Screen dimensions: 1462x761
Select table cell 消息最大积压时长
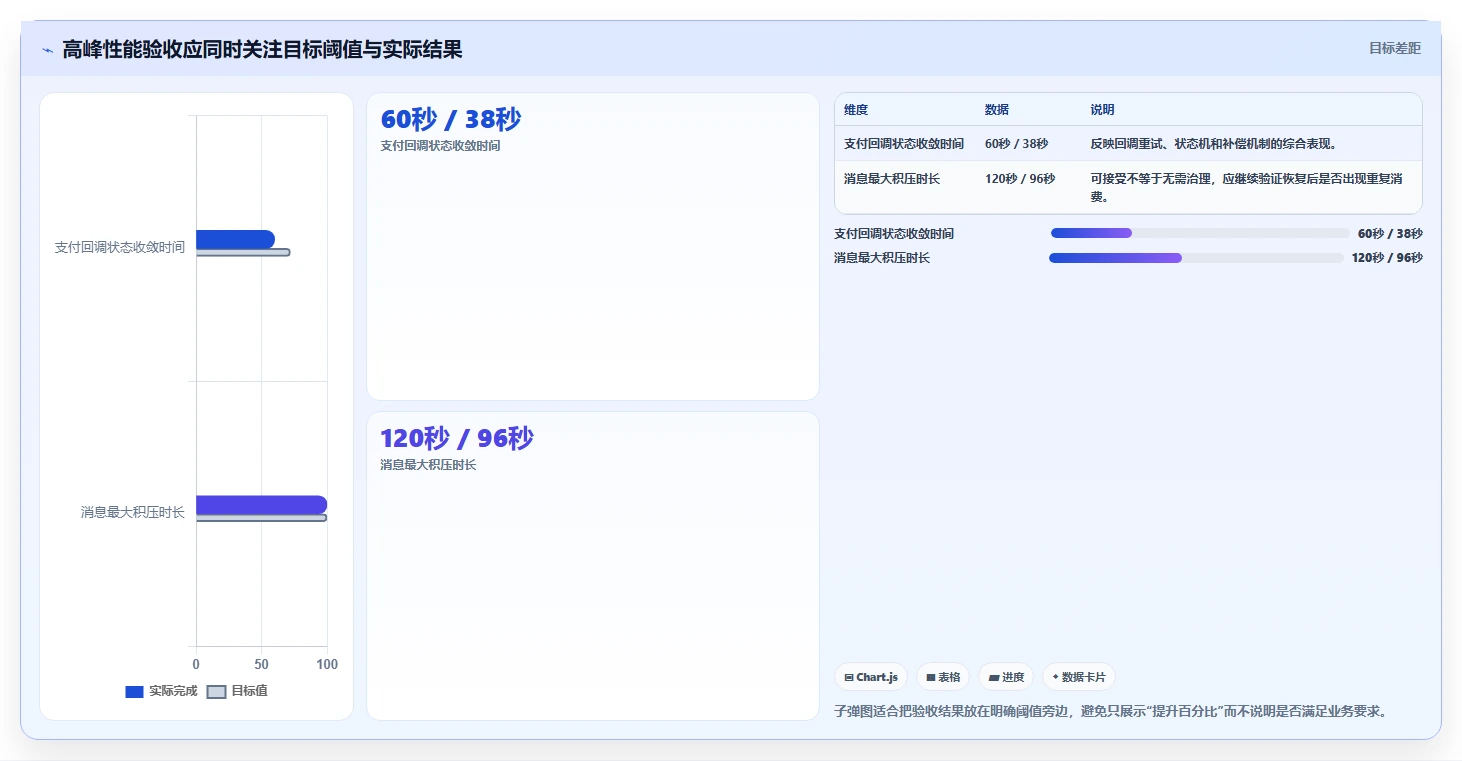click(x=892, y=179)
